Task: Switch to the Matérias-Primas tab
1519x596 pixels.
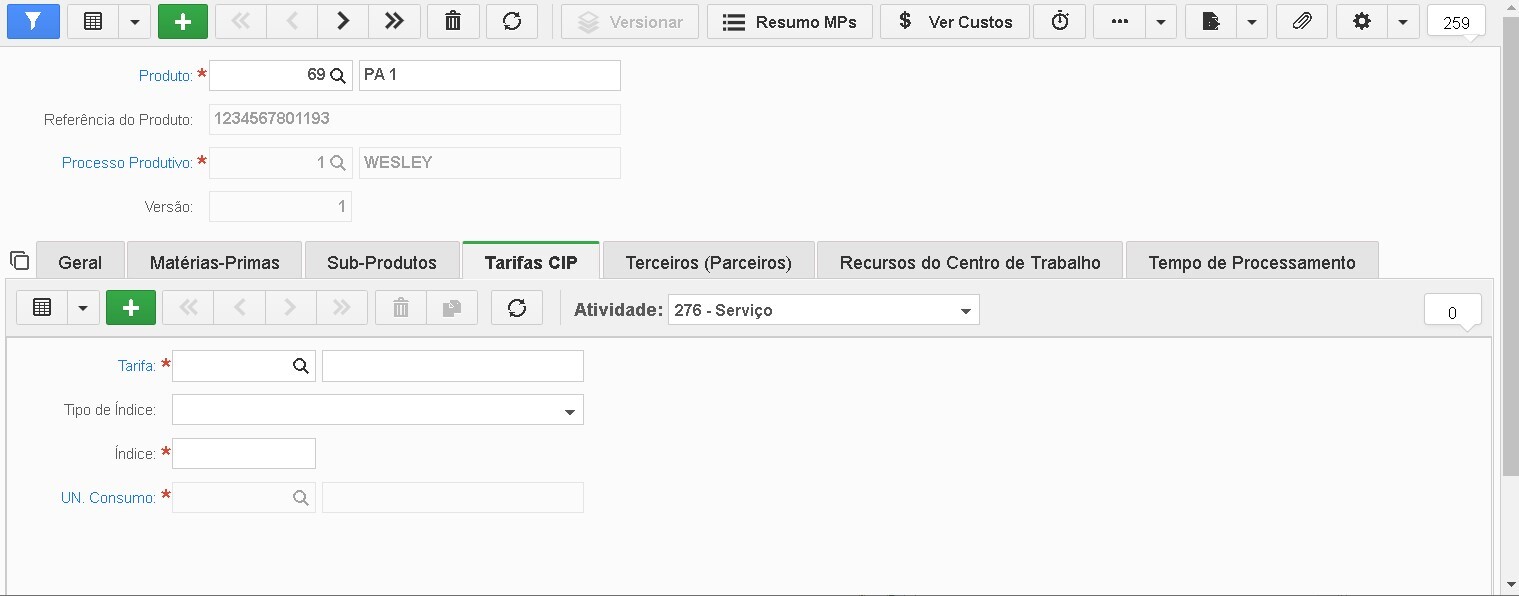Action: pos(214,262)
